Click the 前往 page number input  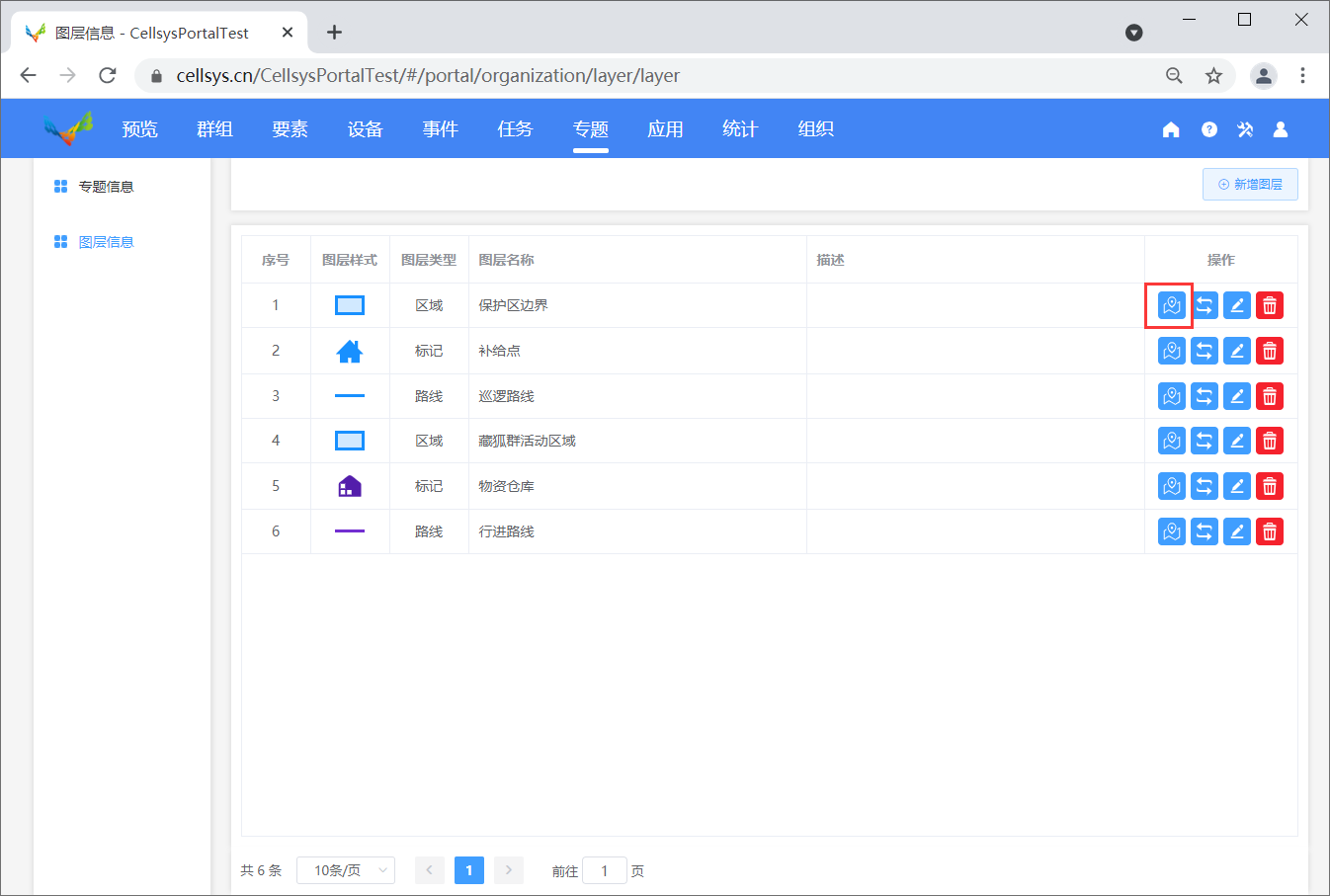(x=605, y=870)
